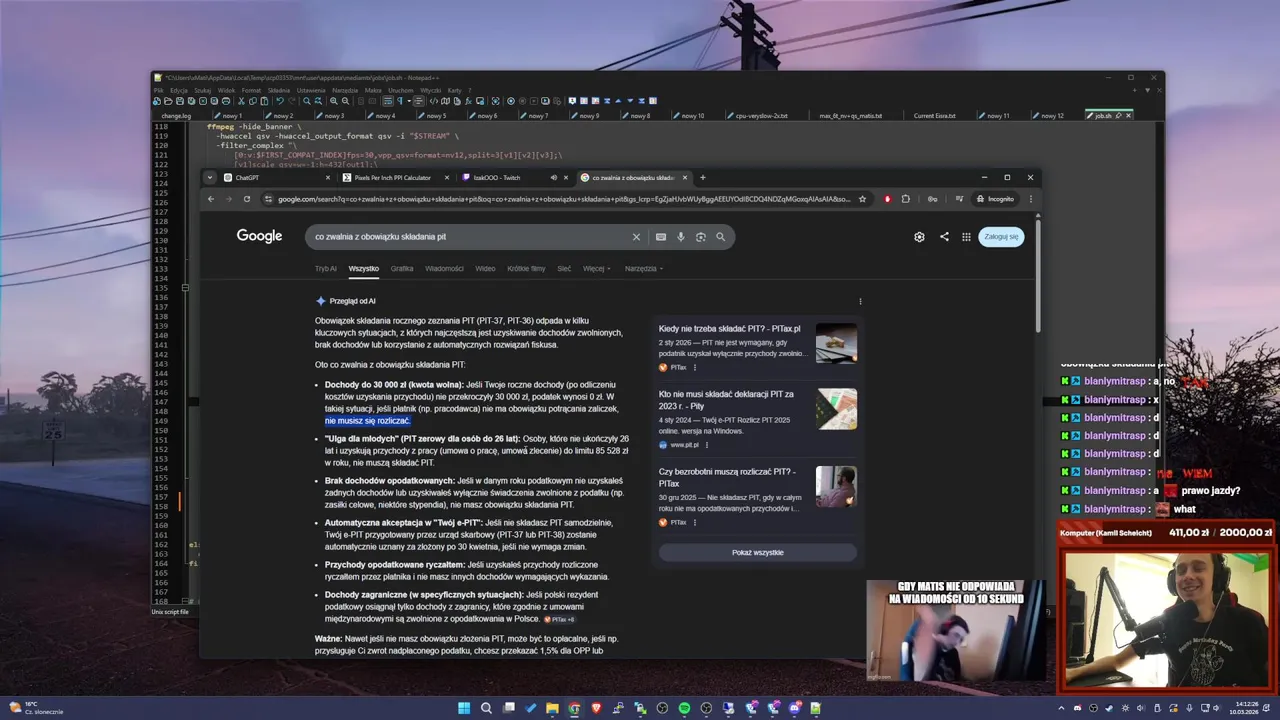
Task: Open Google Lens image search
Action: [701, 237]
